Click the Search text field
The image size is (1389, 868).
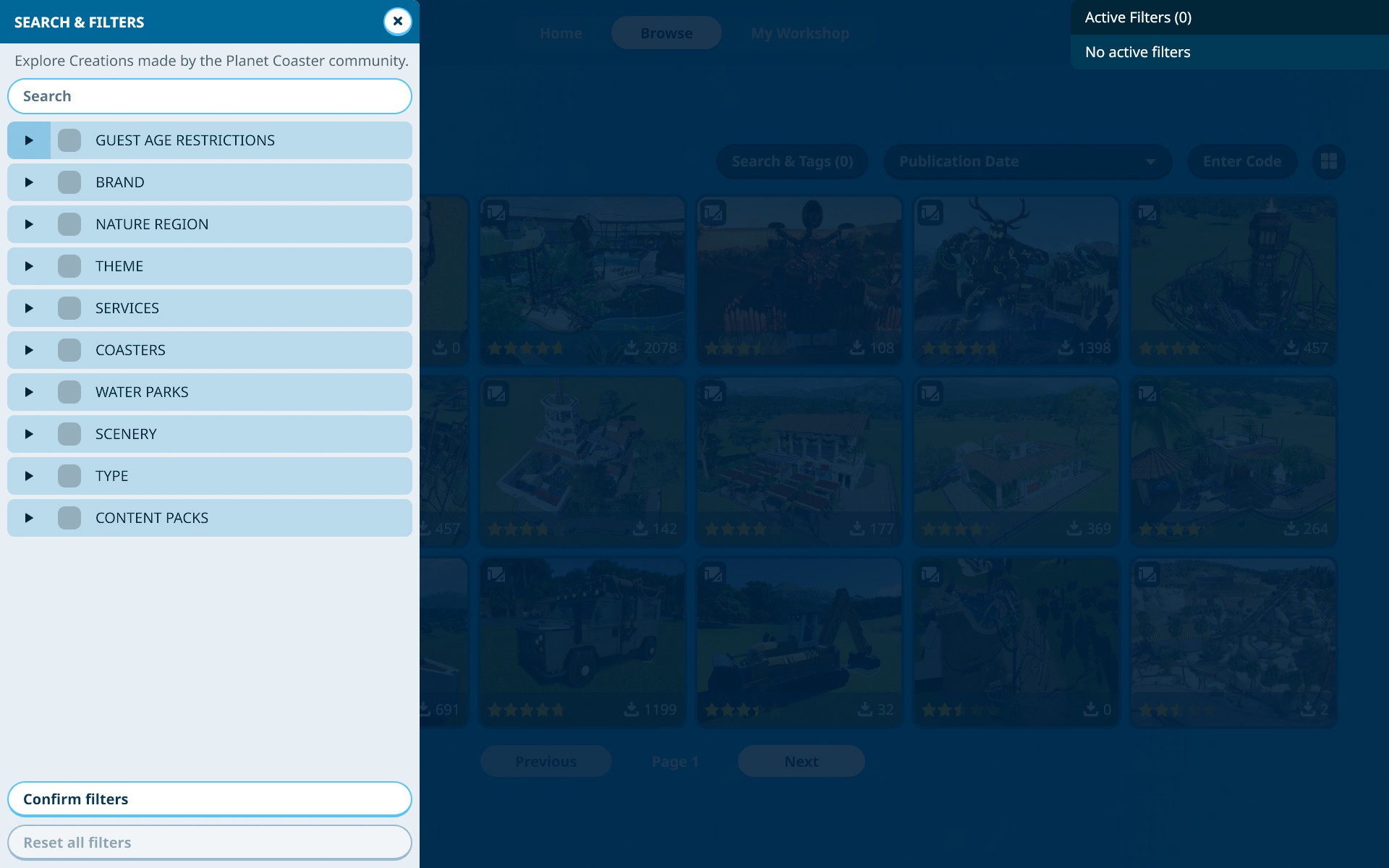pyautogui.click(x=210, y=96)
